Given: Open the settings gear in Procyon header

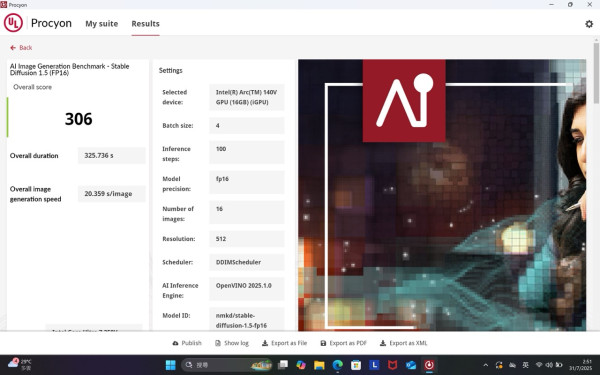Looking at the screenshot, I should click(589, 24).
